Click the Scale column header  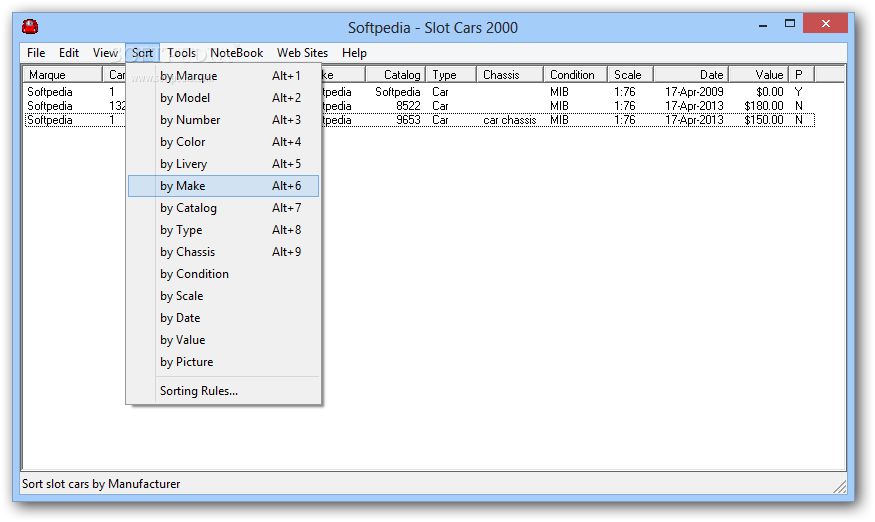click(x=631, y=75)
